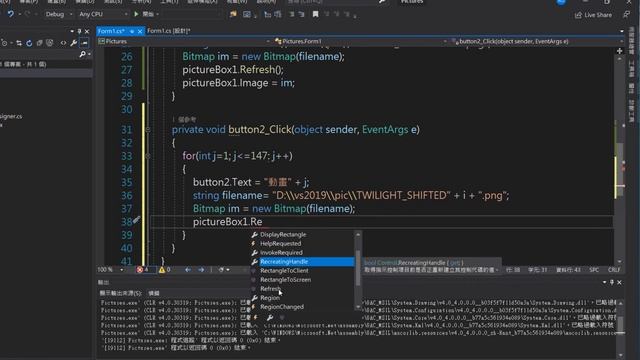Click the references CodeLens above button2_Click
Image resolution: width=640 pixels, height=360 pixels.
184,120
